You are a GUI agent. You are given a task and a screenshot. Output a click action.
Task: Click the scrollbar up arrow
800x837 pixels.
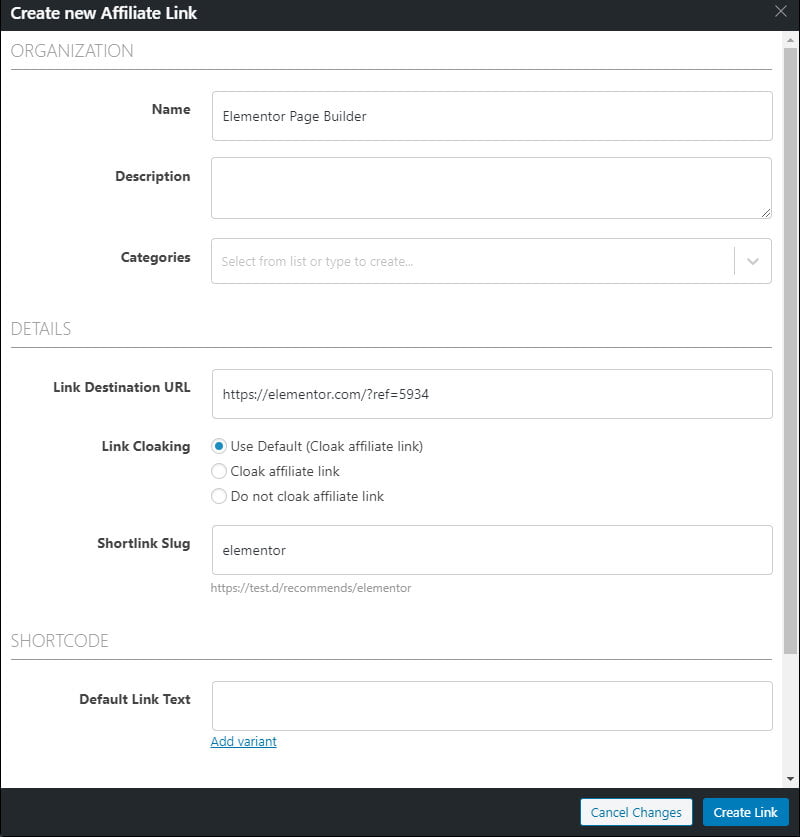coord(790,41)
